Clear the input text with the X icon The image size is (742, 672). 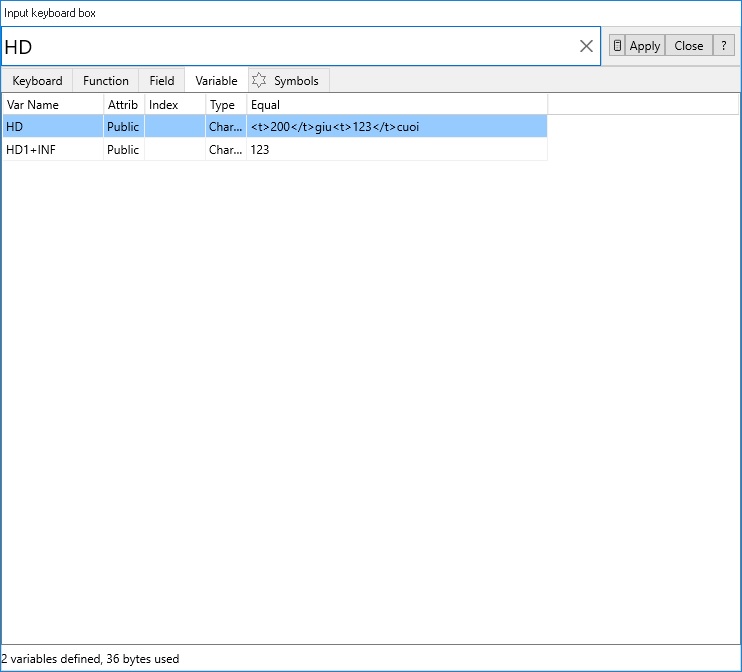point(587,46)
